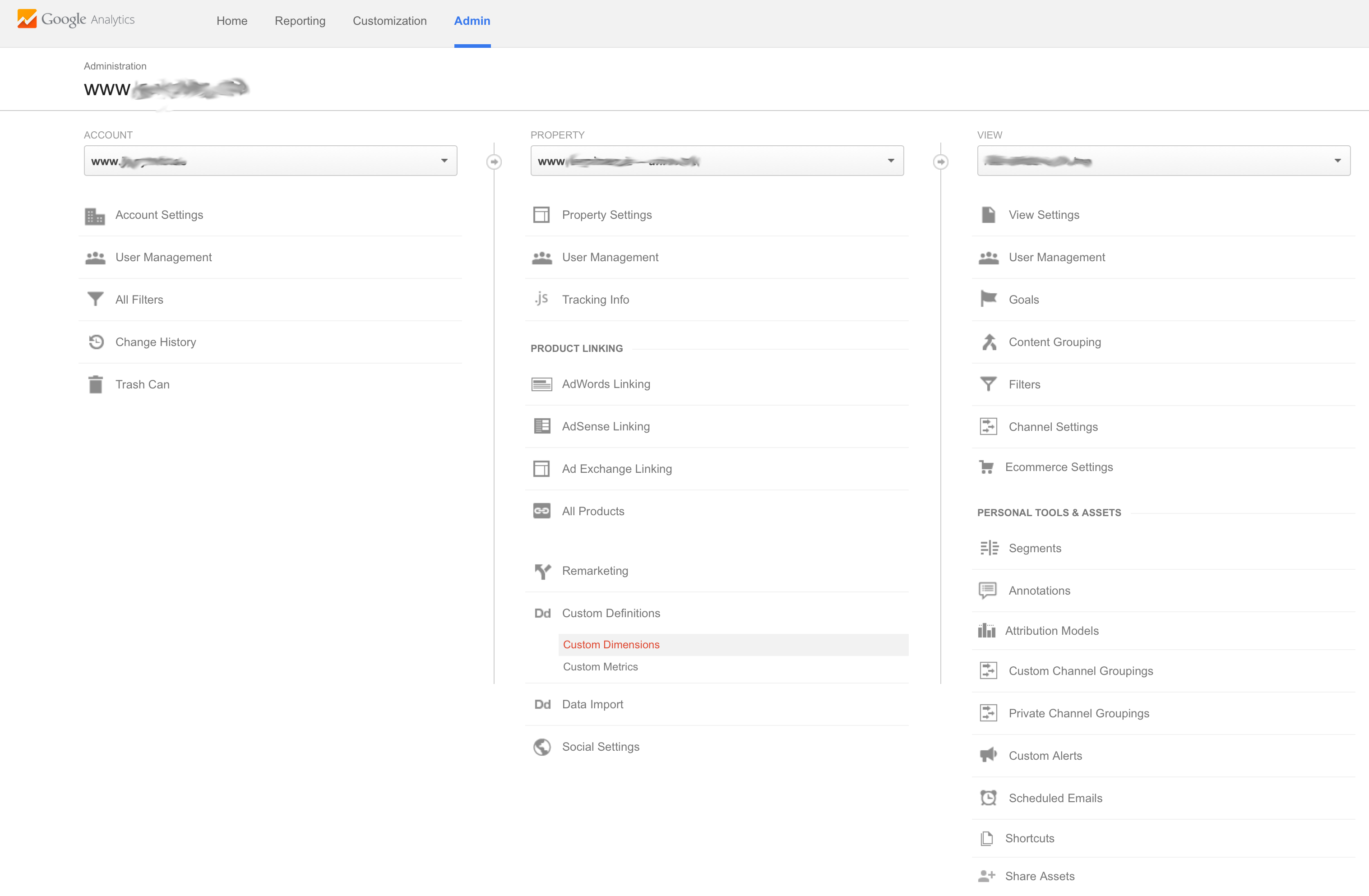Open property User Management link
Viewport: 1369px width, 896px height.
(610, 257)
